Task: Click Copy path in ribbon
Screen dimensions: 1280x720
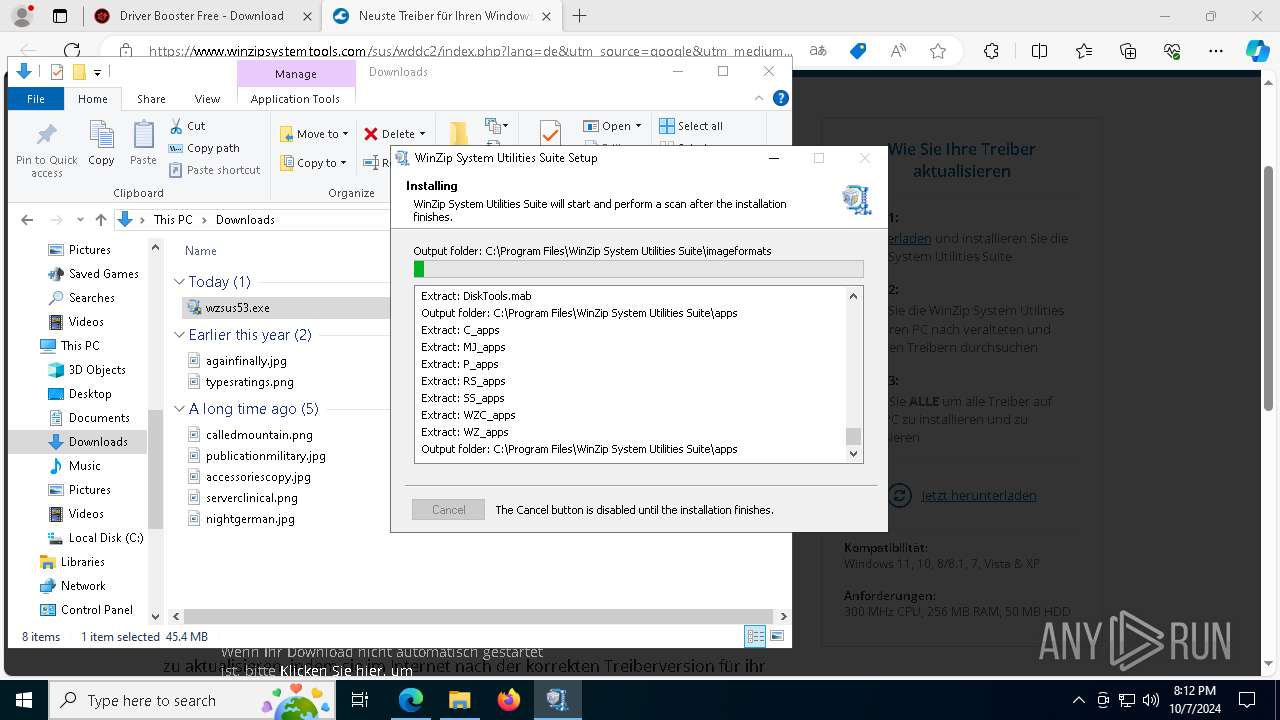Action: (204, 148)
